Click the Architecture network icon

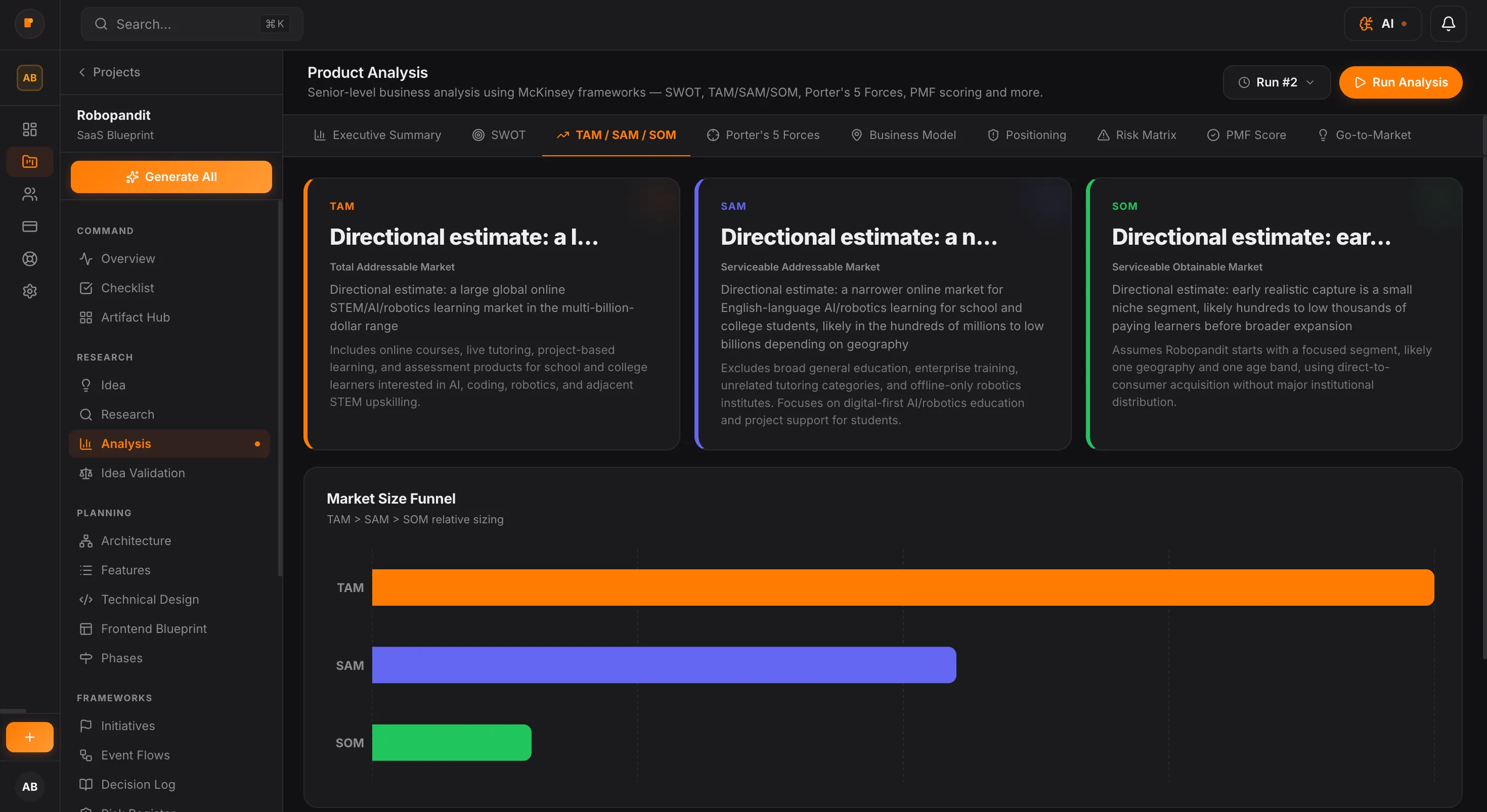(86, 541)
